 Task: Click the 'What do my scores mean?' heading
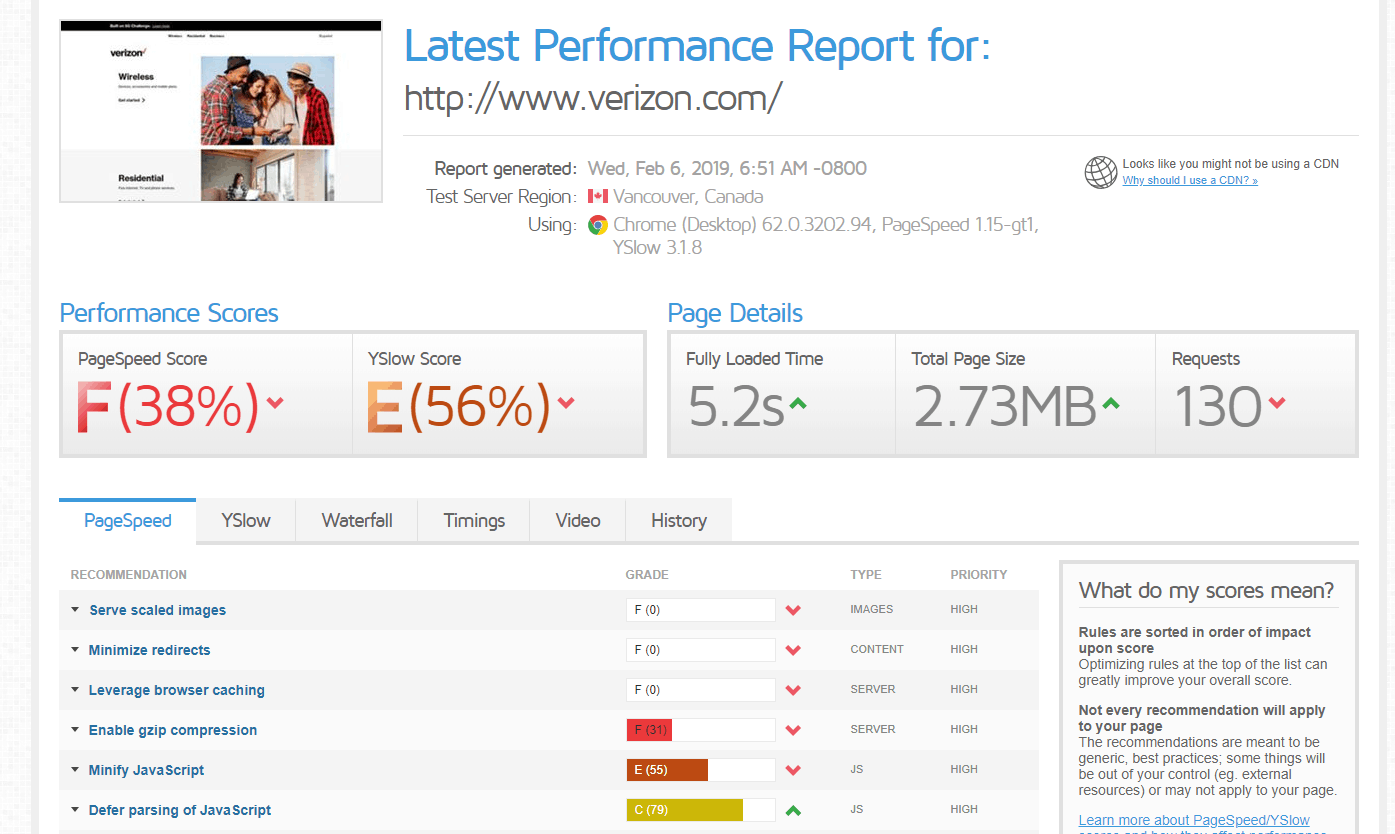tap(1206, 590)
